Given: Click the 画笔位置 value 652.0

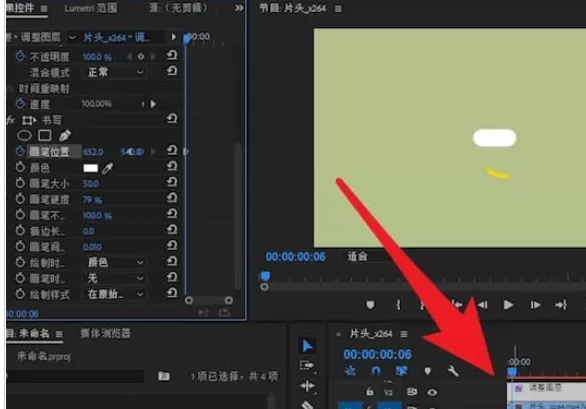Looking at the screenshot, I should (93, 152).
